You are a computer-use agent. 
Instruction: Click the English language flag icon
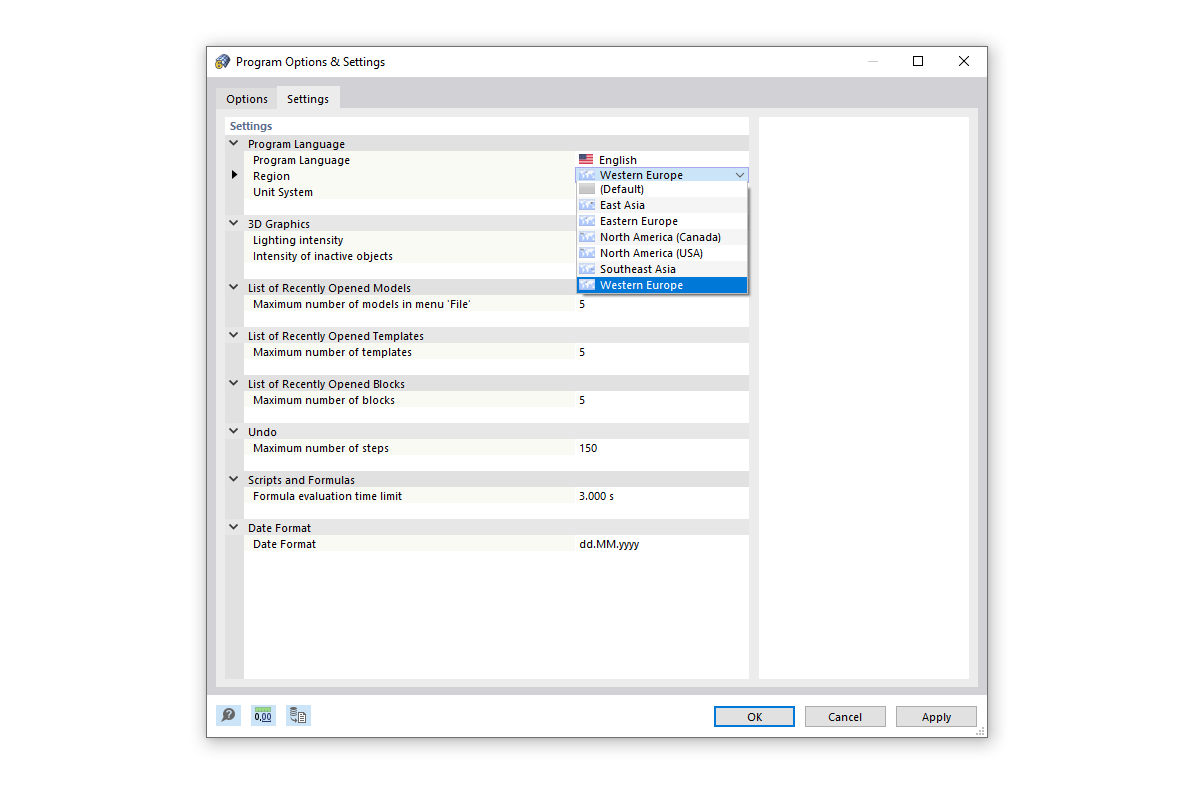586,158
